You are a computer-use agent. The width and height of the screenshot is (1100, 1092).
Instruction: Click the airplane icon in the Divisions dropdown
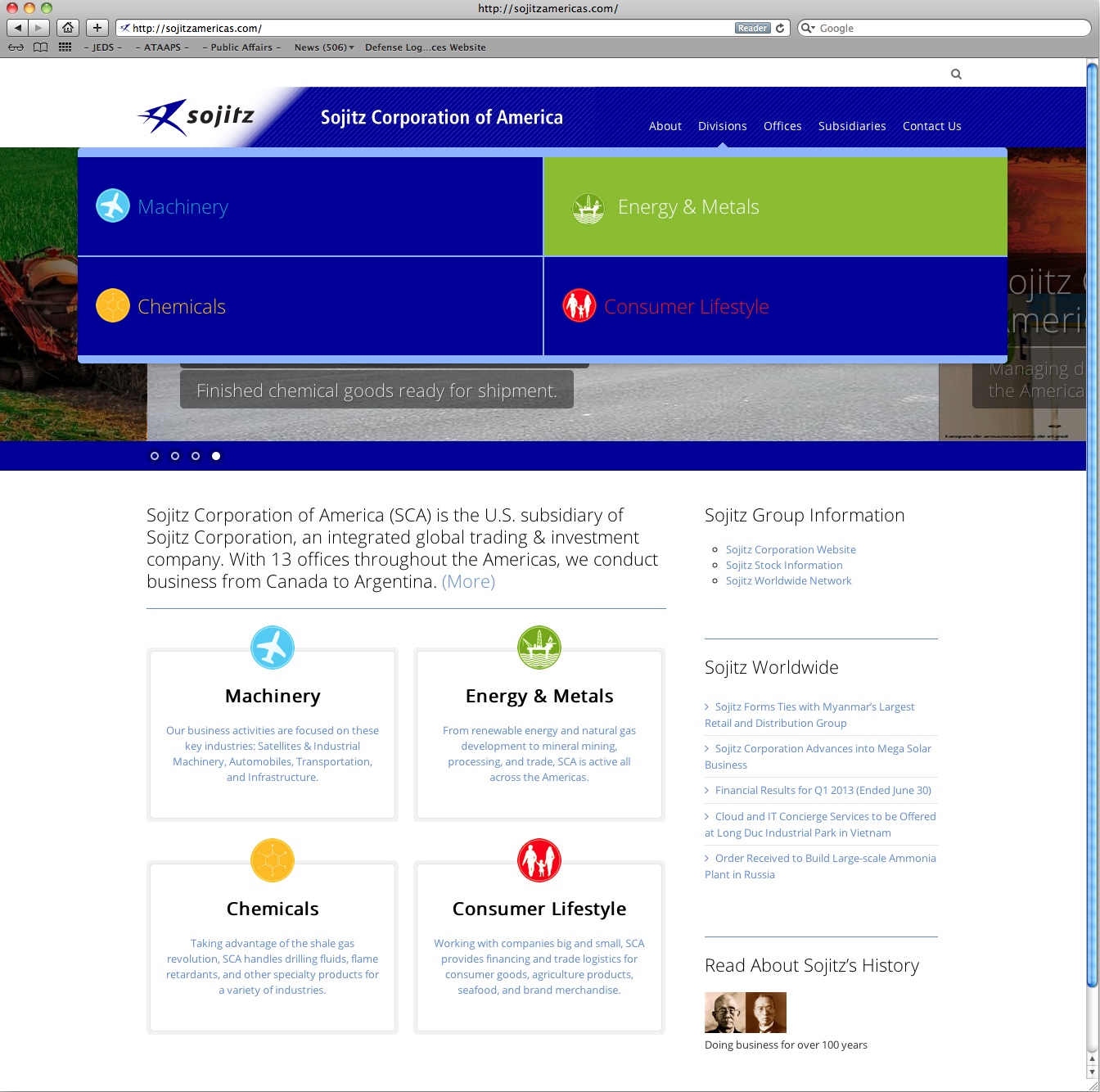[x=113, y=206]
